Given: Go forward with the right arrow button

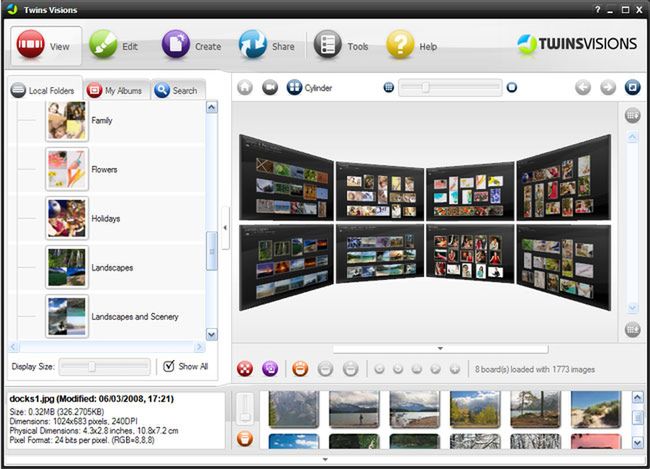Looking at the screenshot, I should (x=608, y=87).
